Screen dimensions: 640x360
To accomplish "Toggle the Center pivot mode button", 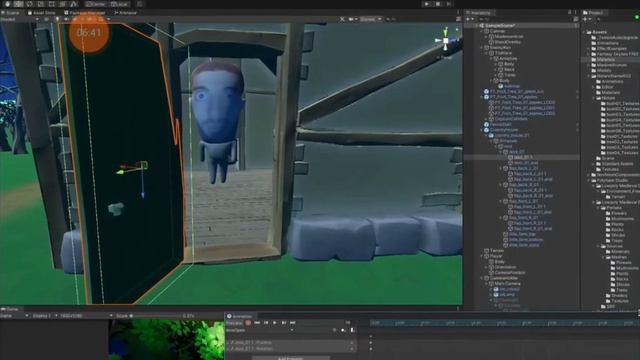I will pos(96,4).
